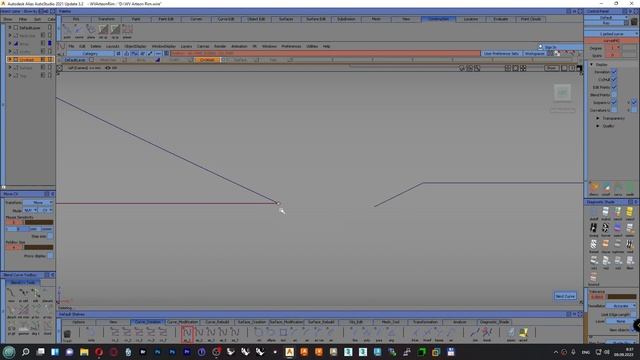Click the Category field on the prompt line

(90, 53)
